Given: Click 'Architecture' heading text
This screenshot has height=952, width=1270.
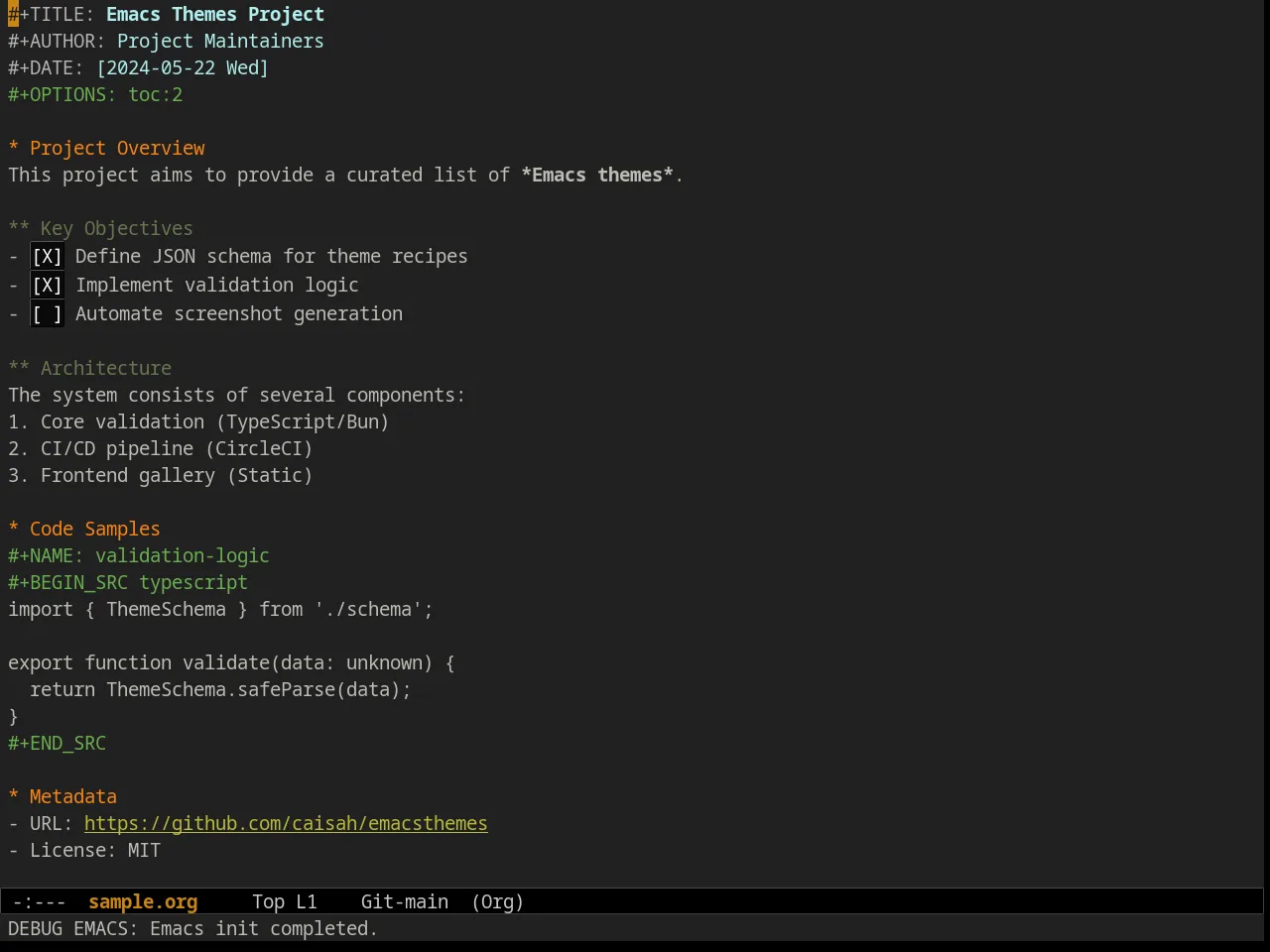Looking at the screenshot, I should 106,368.
